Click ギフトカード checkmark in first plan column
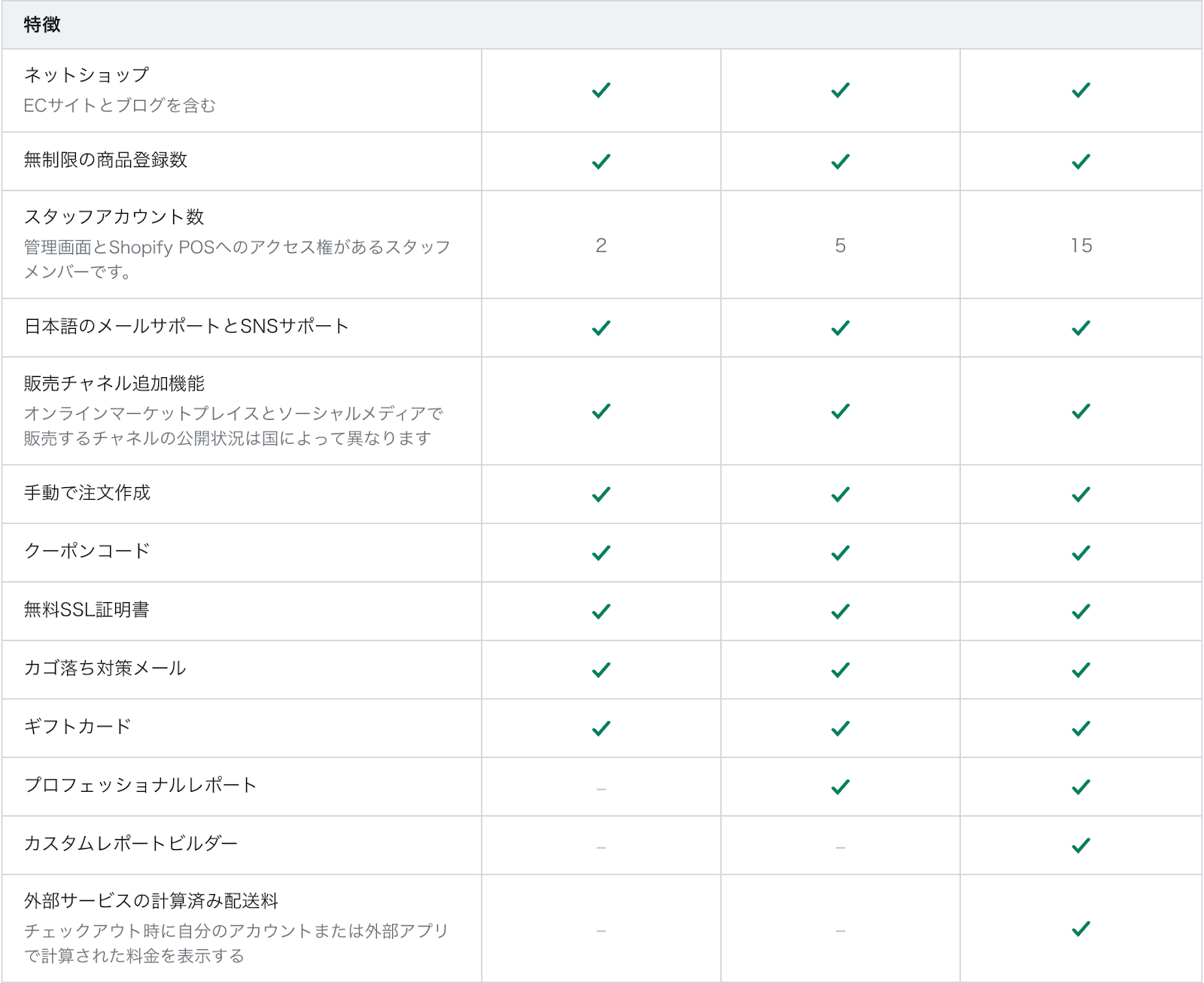Image resolution: width=1204 pixels, height=983 pixels. click(x=601, y=729)
